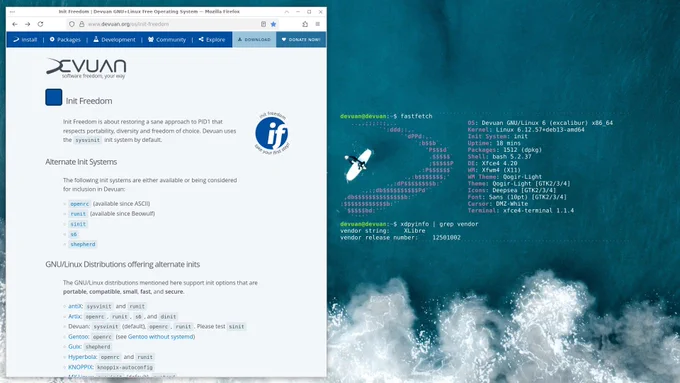Image resolution: width=680 pixels, height=383 pixels.
Task: Click the DOWNLOAD button
Action: coord(254,39)
